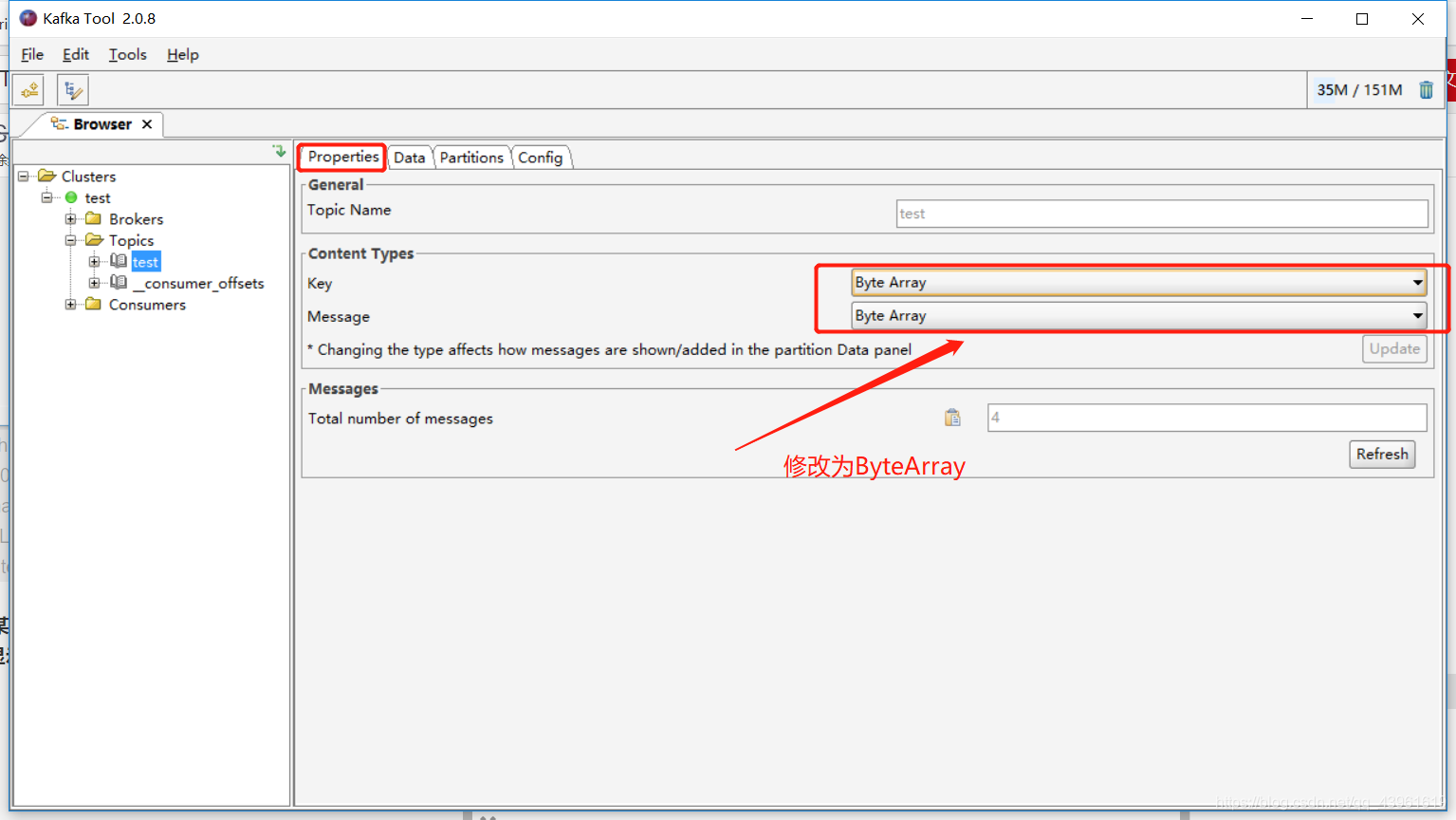The width and height of the screenshot is (1456, 820).
Task: Select the Clusters tree label
Action: [88, 177]
